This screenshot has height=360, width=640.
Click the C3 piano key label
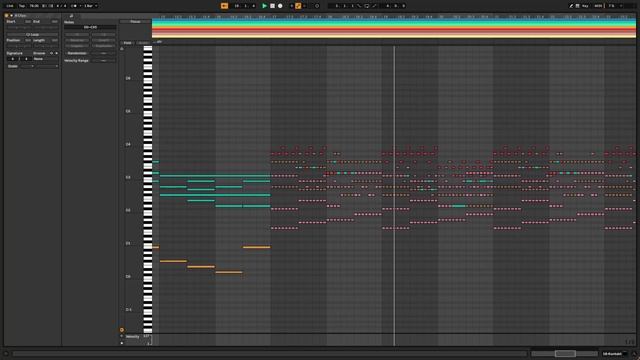click(x=128, y=178)
